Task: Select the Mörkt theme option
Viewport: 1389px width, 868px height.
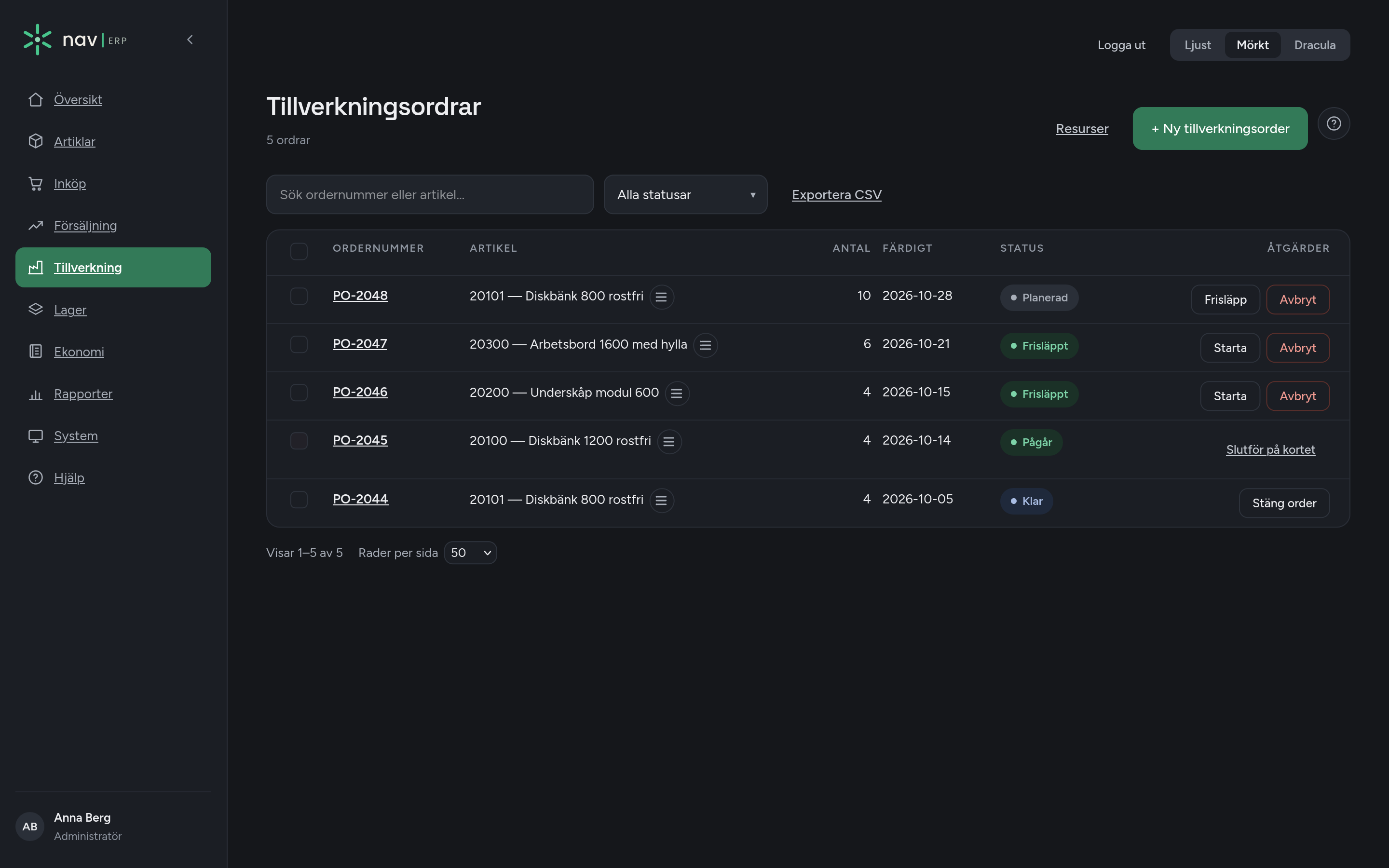Action: point(1253,45)
